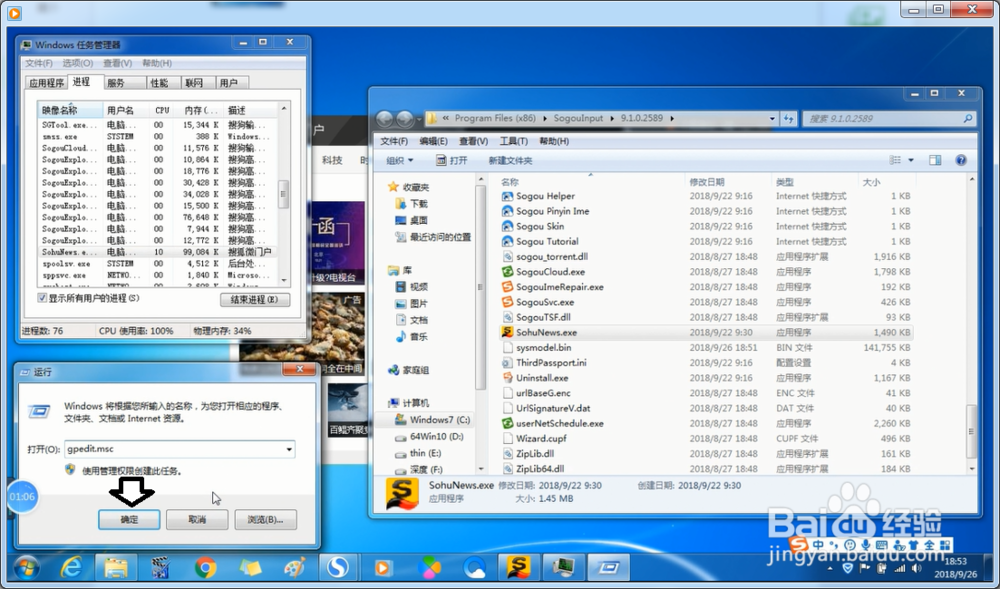Click the volume speaker tray icon

916,568
